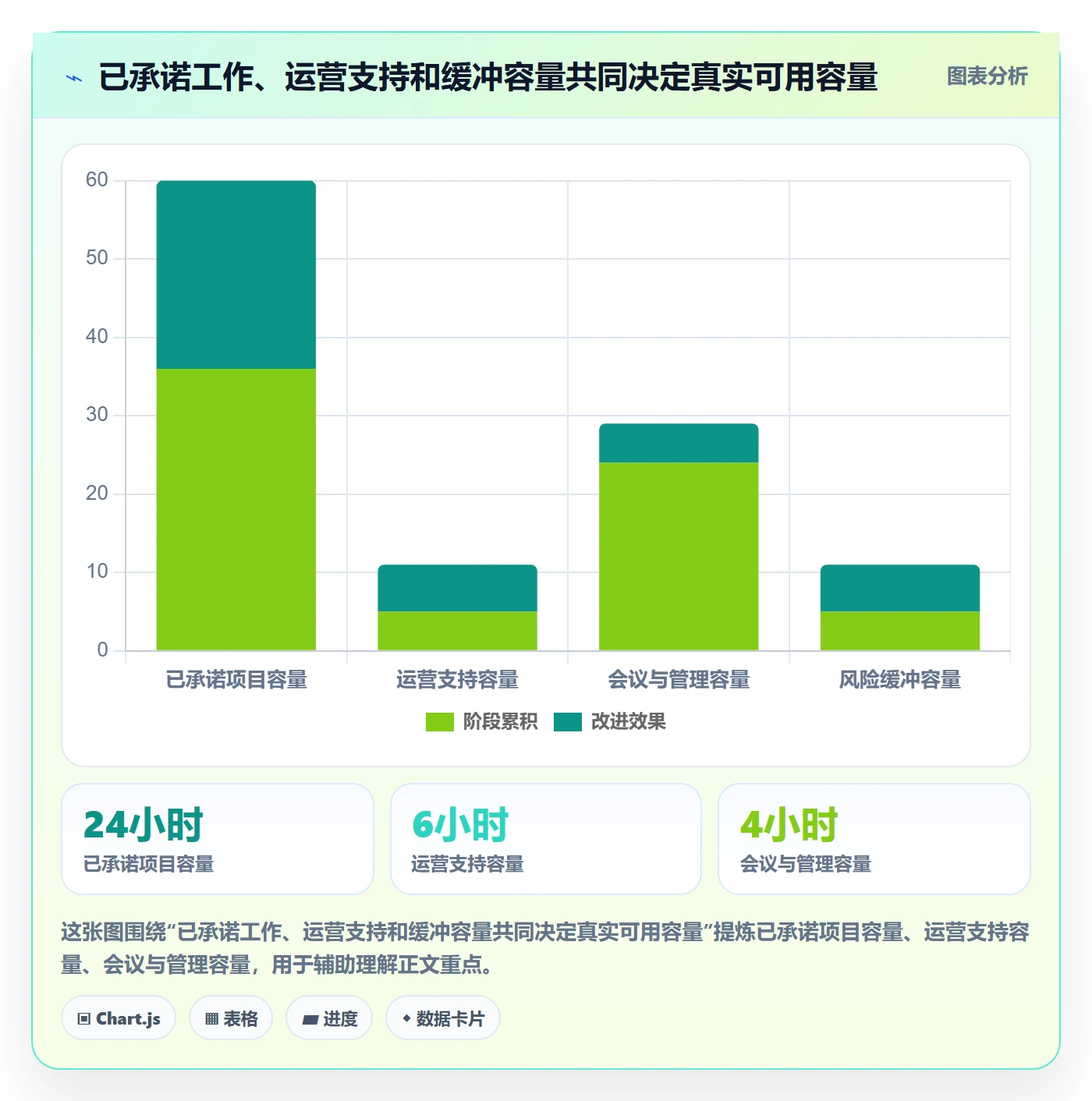The image size is (1092, 1101).
Task: Click the 改进效果 legend label text
Action: (628, 722)
